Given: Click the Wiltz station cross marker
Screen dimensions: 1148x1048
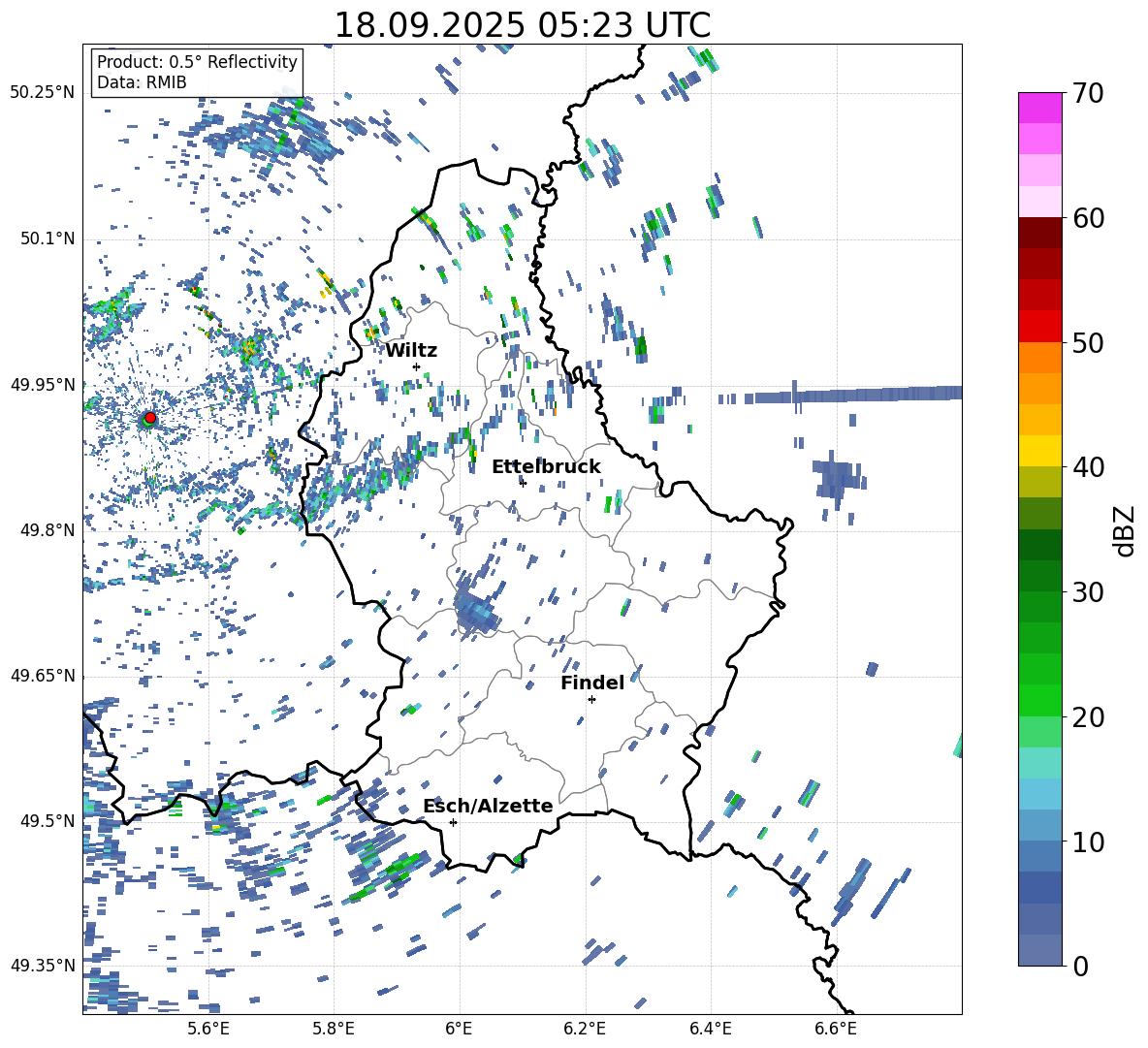Looking at the screenshot, I should (x=416, y=366).
